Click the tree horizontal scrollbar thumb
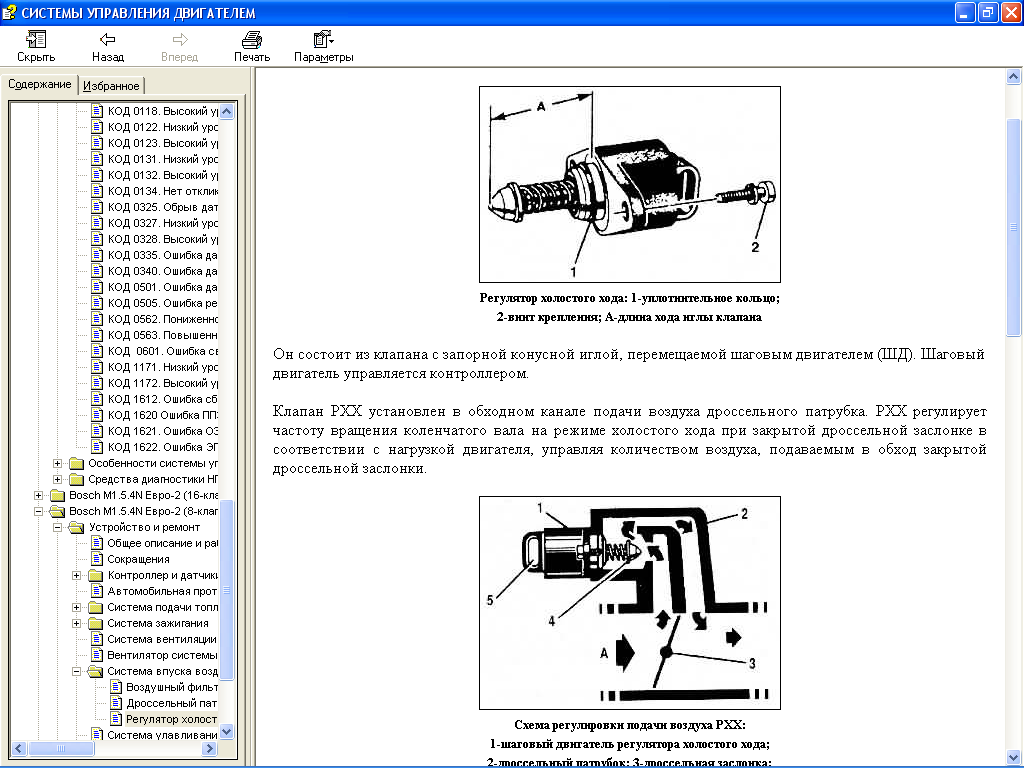The height and width of the screenshot is (768, 1024). pos(61,748)
